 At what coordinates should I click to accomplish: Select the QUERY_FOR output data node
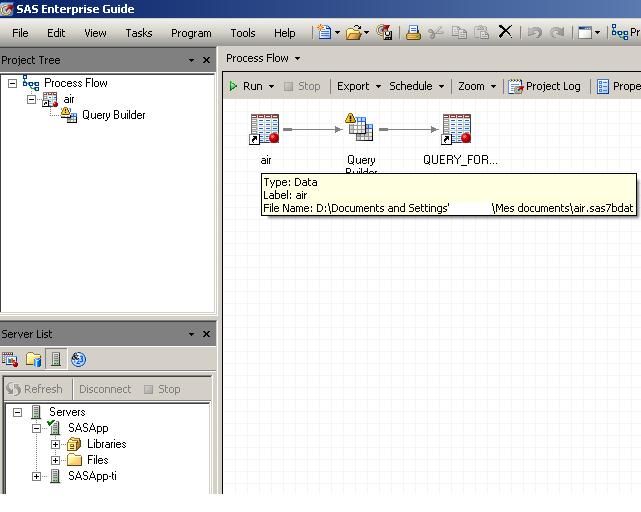point(457,129)
